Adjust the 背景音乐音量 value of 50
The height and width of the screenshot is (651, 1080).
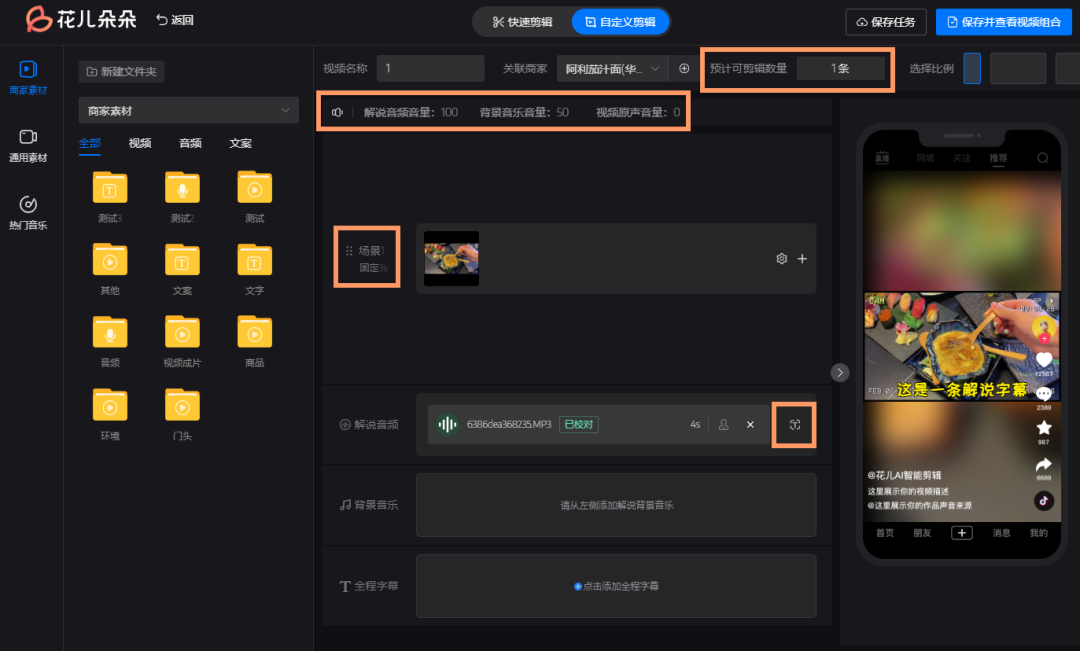click(562, 113)
